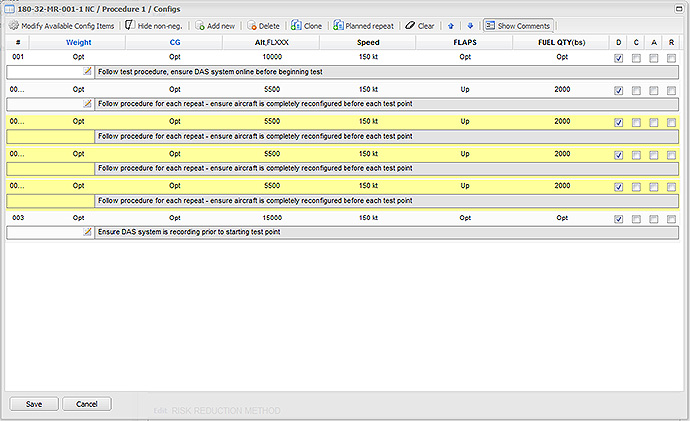690x421 pixels.
Task: Edit comment icon for row 001
Action: click(88, 71)
